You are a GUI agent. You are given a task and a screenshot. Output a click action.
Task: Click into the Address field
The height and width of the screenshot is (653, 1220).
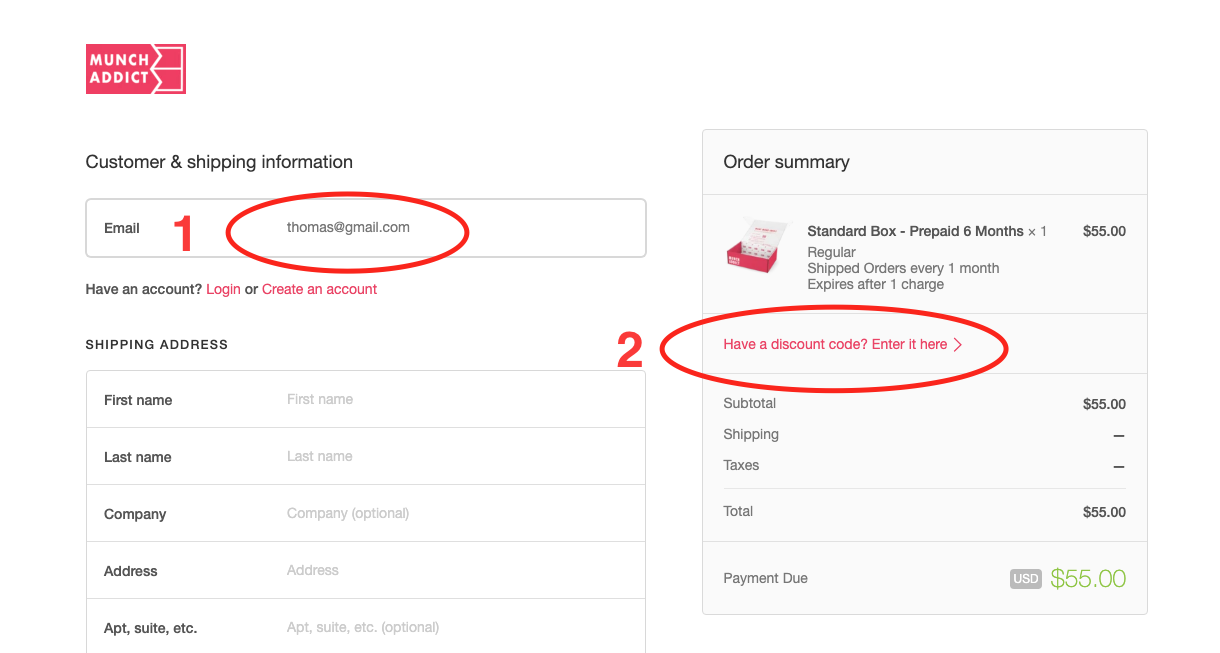pos(366,570)
